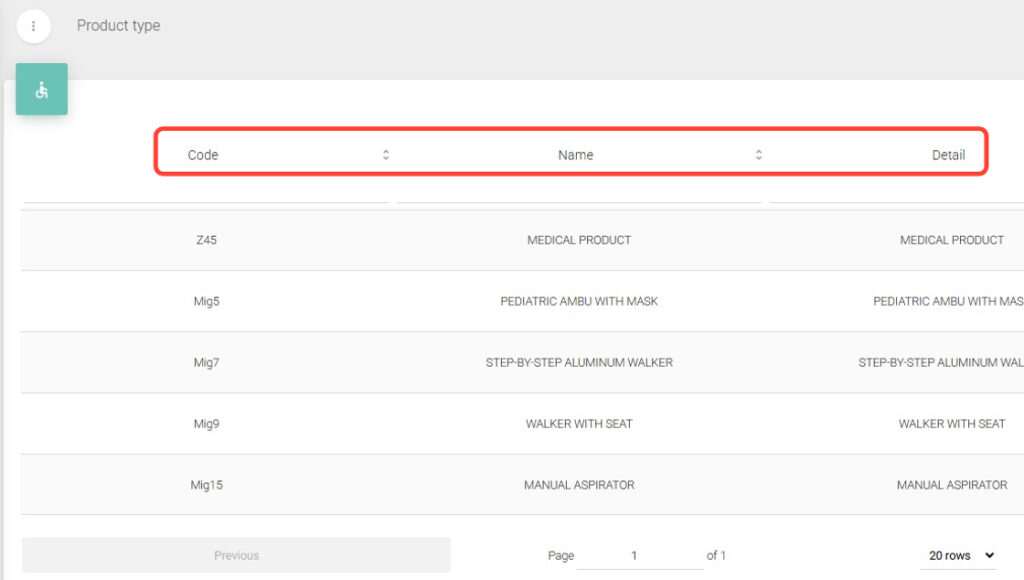Sort table by the Name column header
This screenshot has width=1024, height=580.
click(x=575, y=155)
